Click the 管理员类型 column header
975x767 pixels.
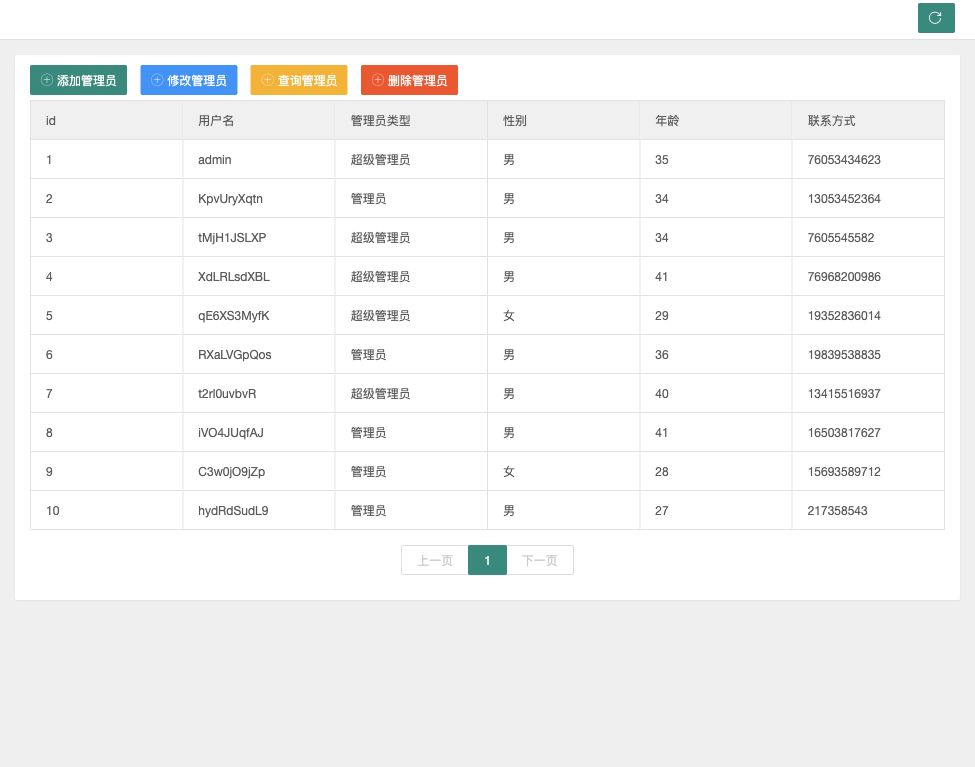coord(411,121)
